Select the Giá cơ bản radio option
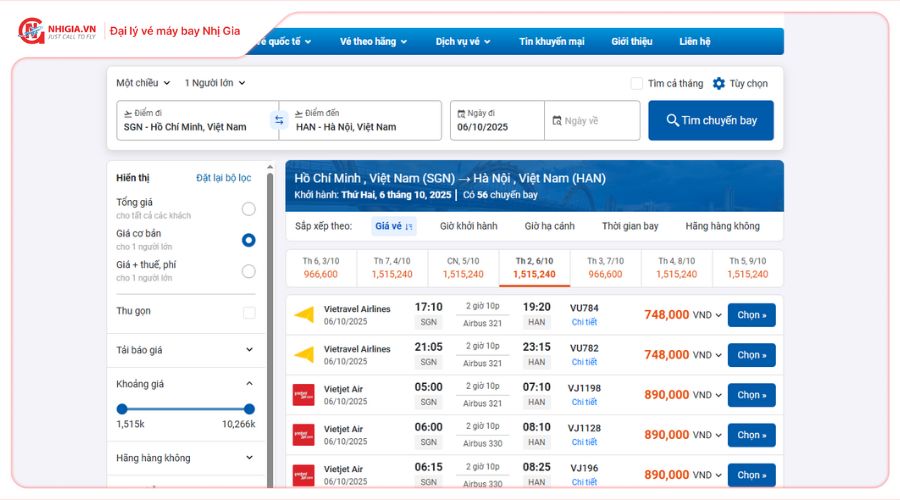Screen dimensions: 900x500 tap(249, 240)
